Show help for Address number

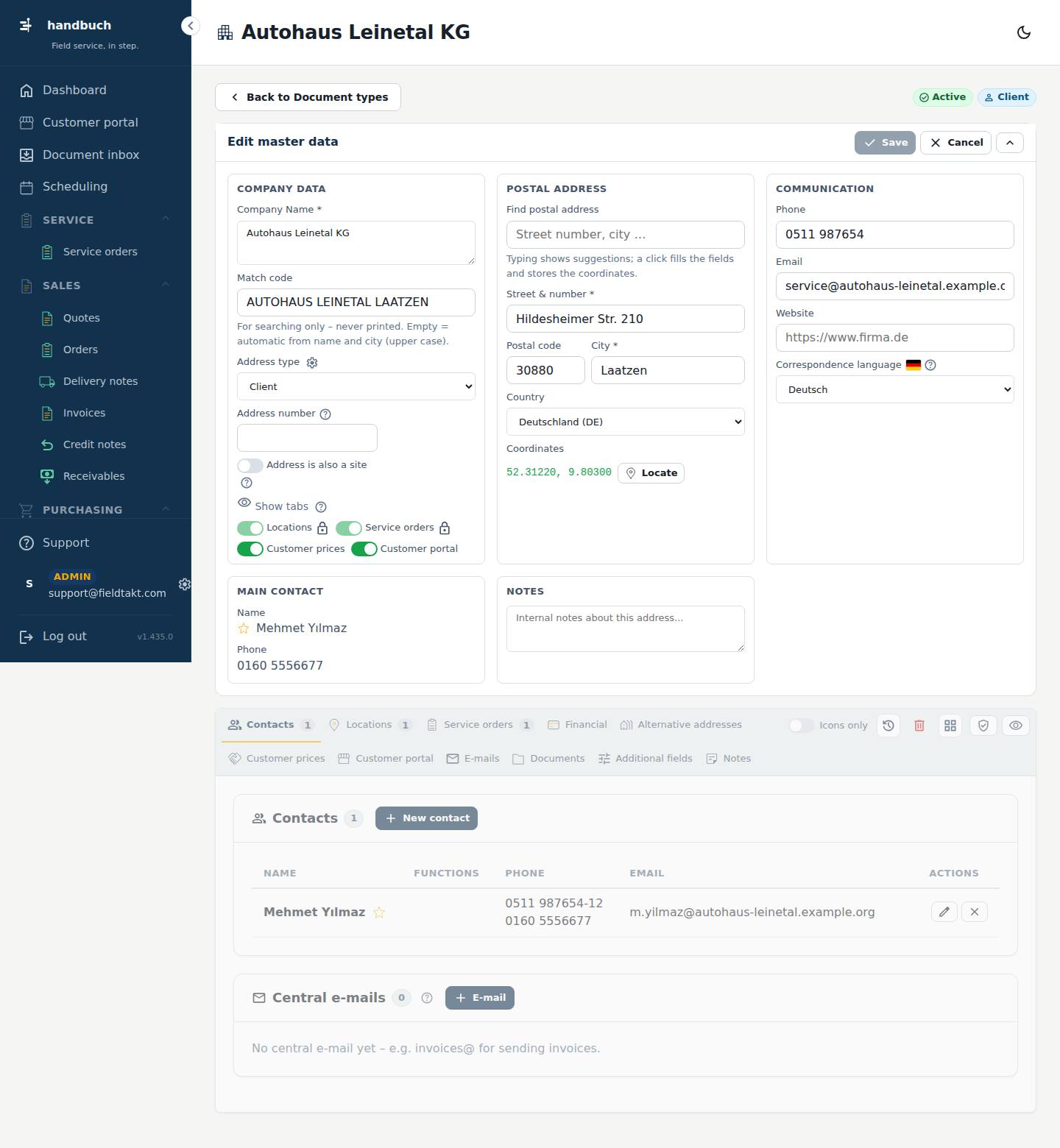tap(325, 414)
